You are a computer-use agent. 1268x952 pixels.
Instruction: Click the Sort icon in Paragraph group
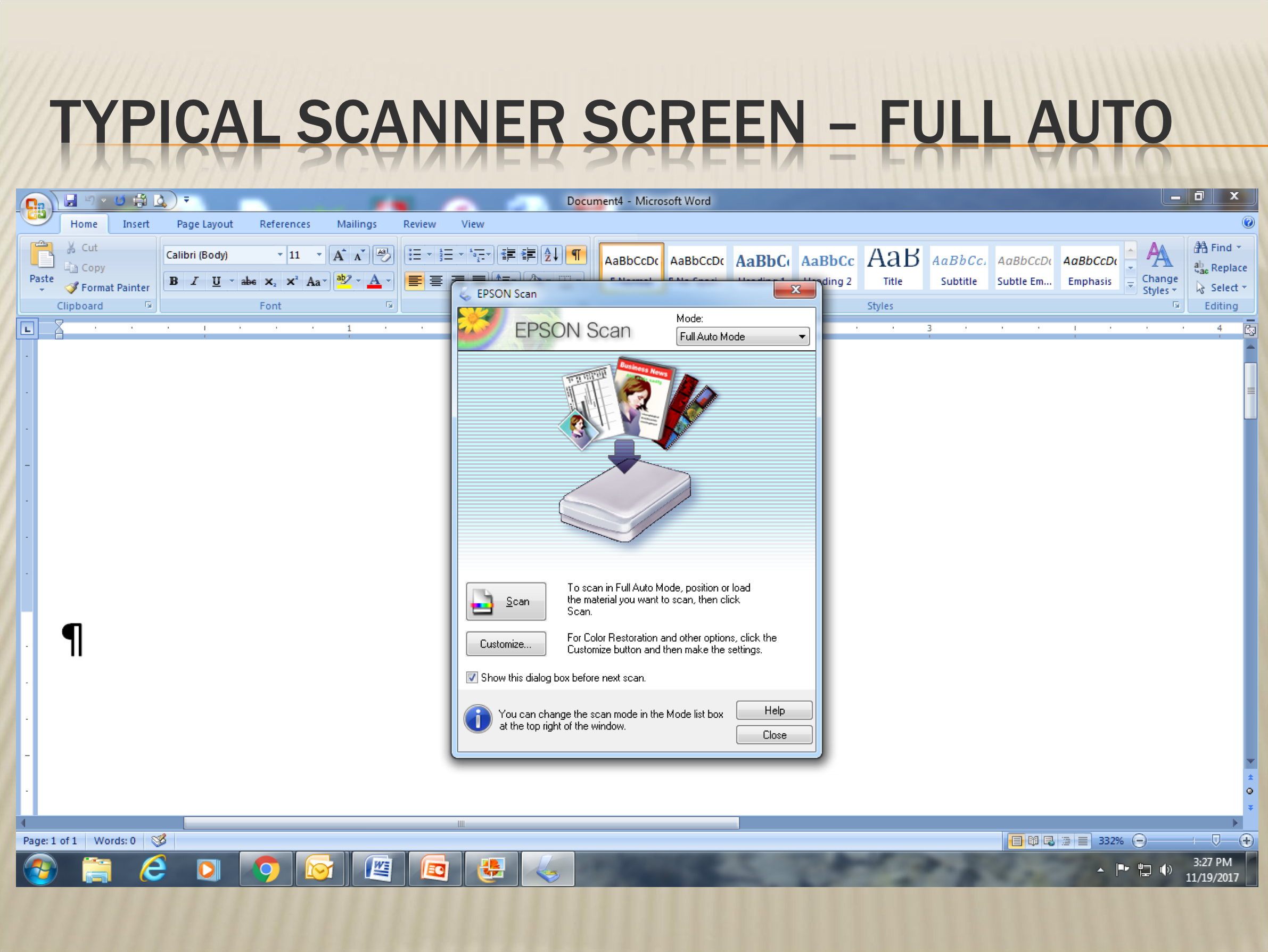pos(551,255)
